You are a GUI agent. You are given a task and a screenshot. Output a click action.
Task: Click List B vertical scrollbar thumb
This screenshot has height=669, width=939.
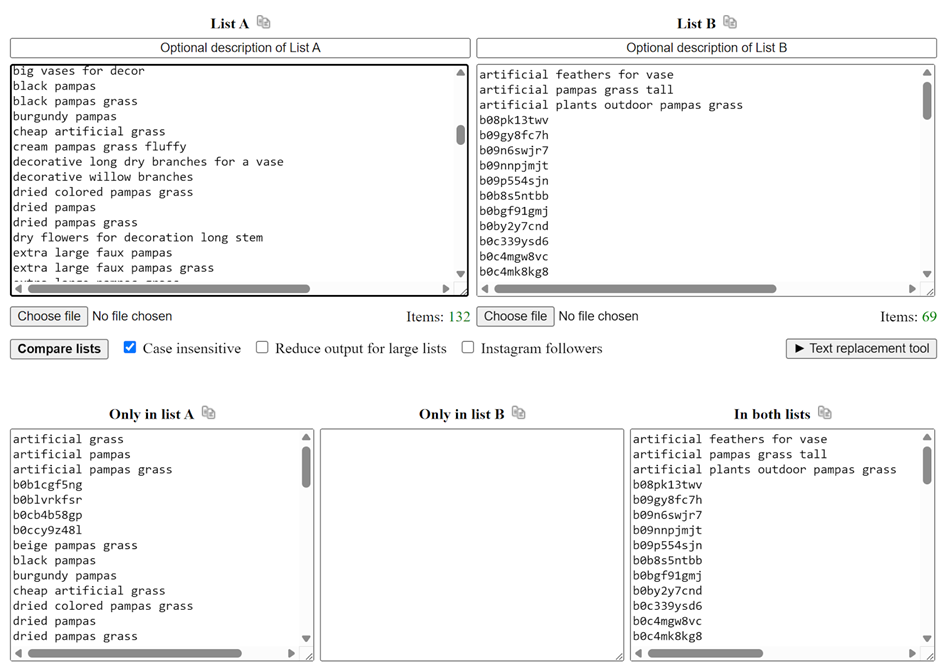click(x=927, y=101)
